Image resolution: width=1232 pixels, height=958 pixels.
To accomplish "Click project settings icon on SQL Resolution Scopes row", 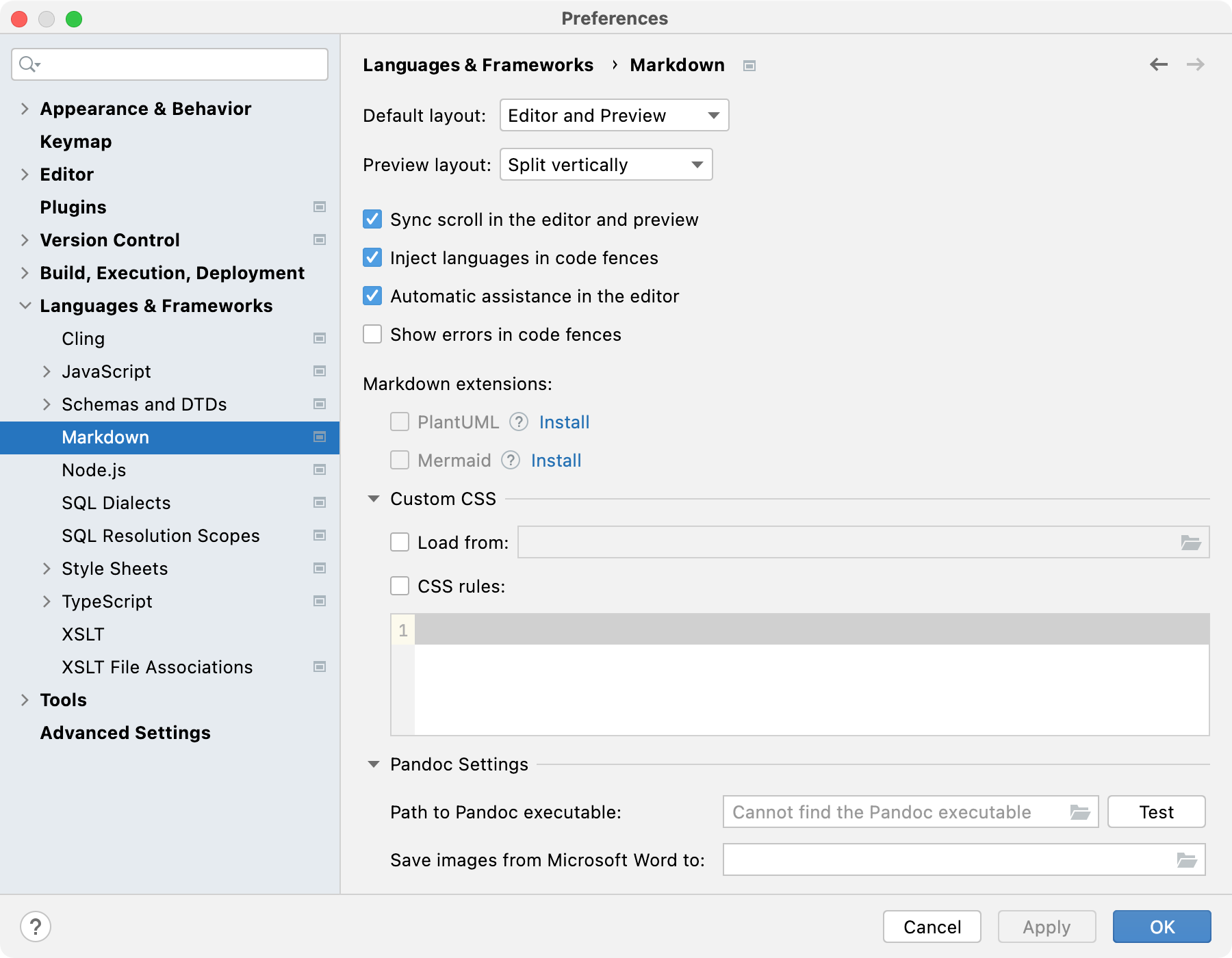I will point(320,535).
